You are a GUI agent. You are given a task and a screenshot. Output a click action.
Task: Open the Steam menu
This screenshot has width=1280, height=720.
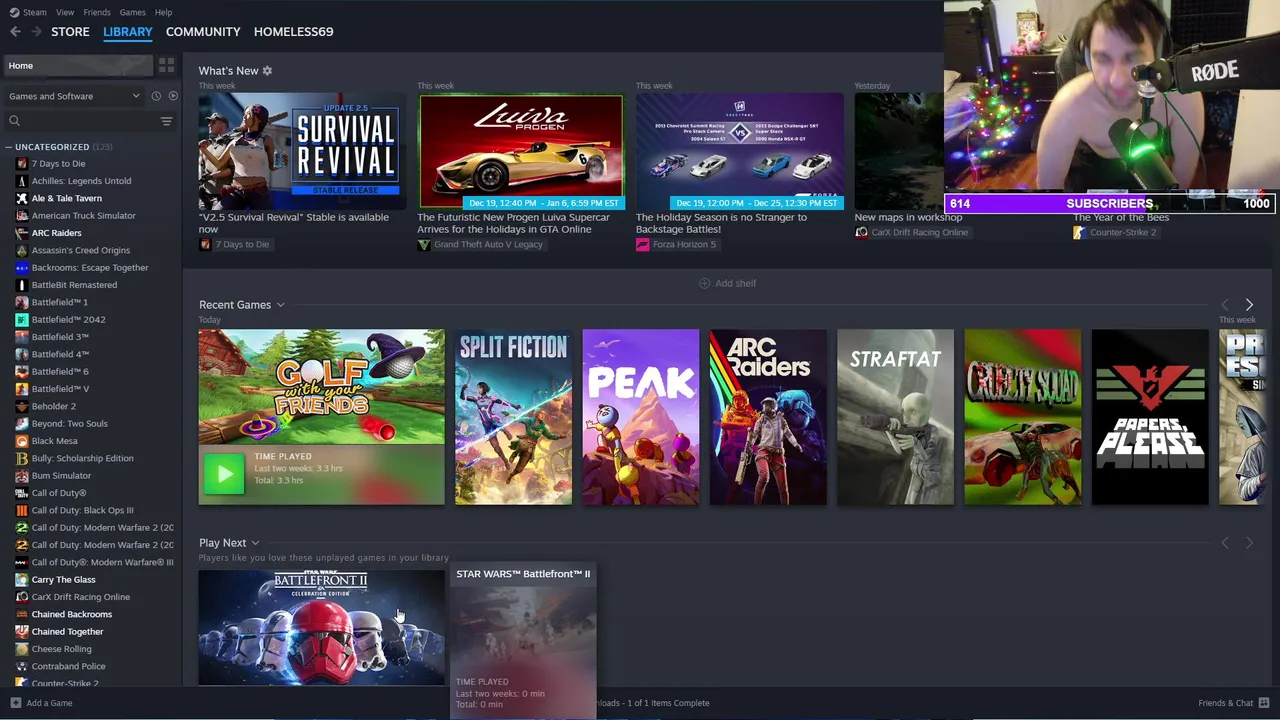[x=35, y=12]
